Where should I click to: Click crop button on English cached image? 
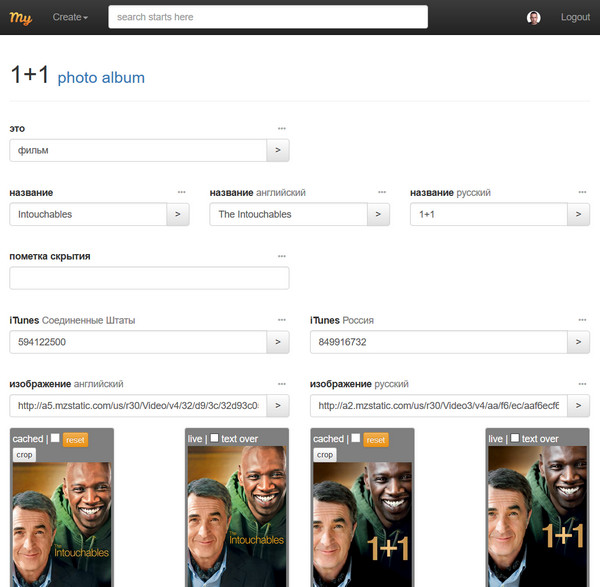coord(23,454)
